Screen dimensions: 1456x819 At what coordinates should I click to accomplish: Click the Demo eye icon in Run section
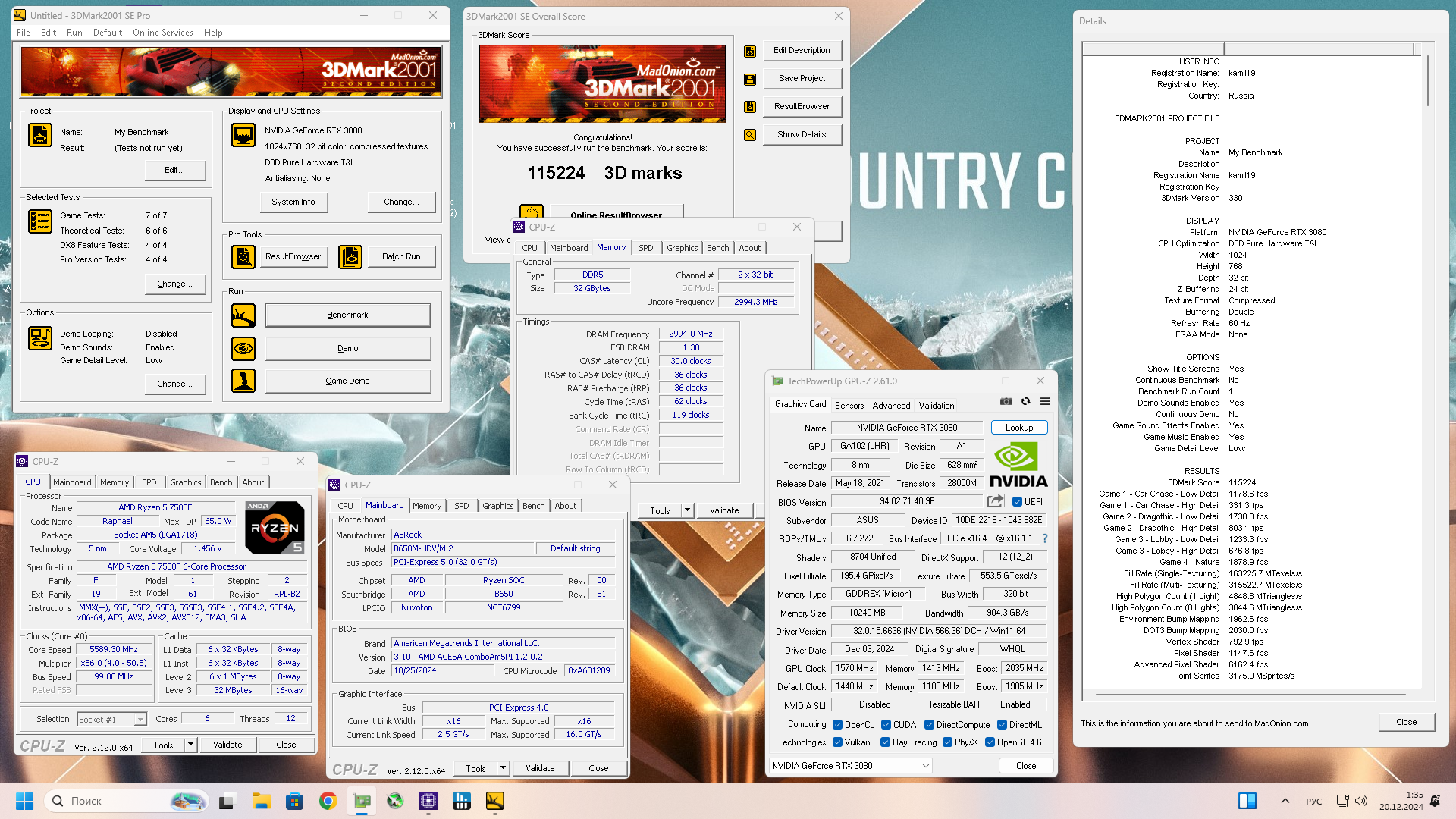(243, 349)
